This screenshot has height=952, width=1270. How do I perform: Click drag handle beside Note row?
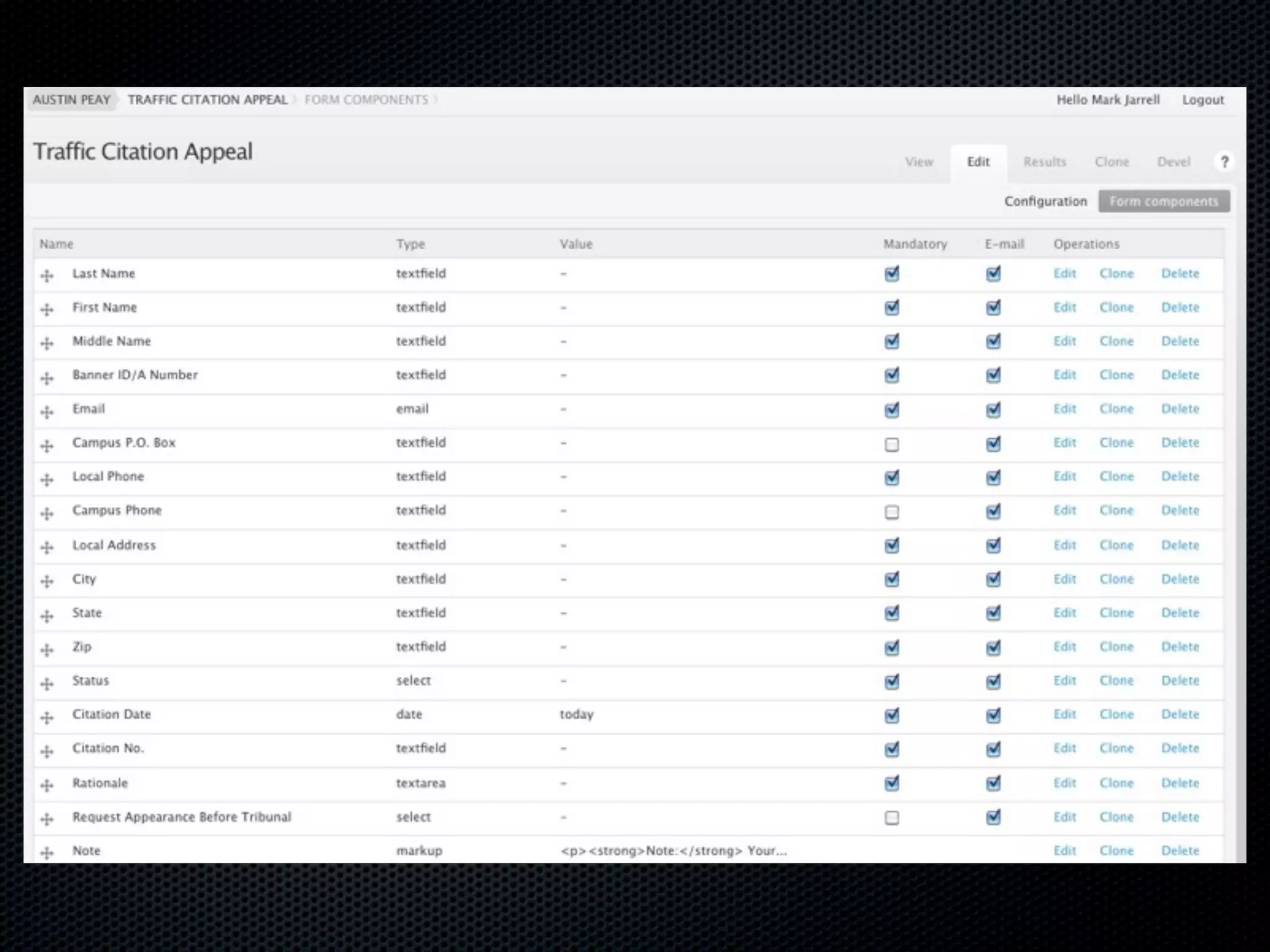(x=47, y=853)
